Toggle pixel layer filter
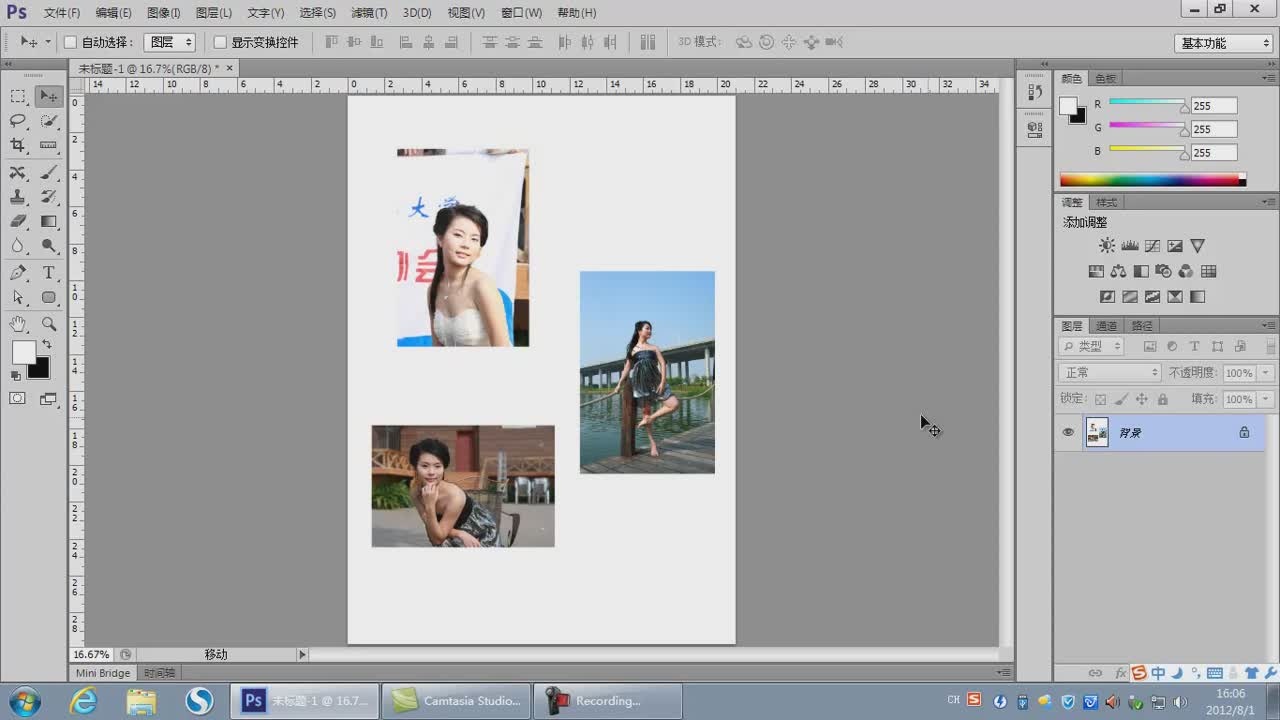This screenshot has width=1280, height=720. [1149, 346]
